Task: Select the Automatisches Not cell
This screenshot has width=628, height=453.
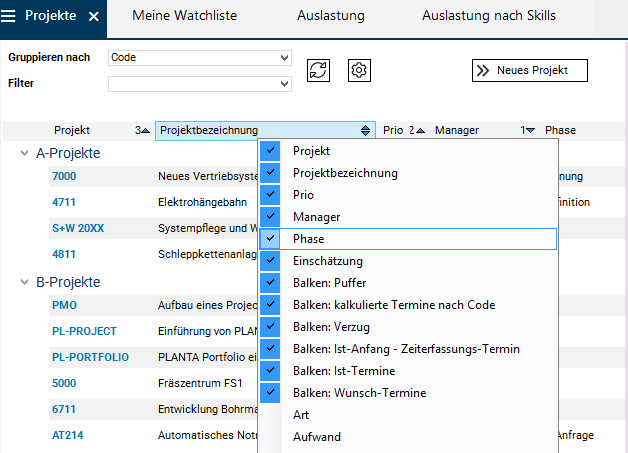Action: pos(207,435)
